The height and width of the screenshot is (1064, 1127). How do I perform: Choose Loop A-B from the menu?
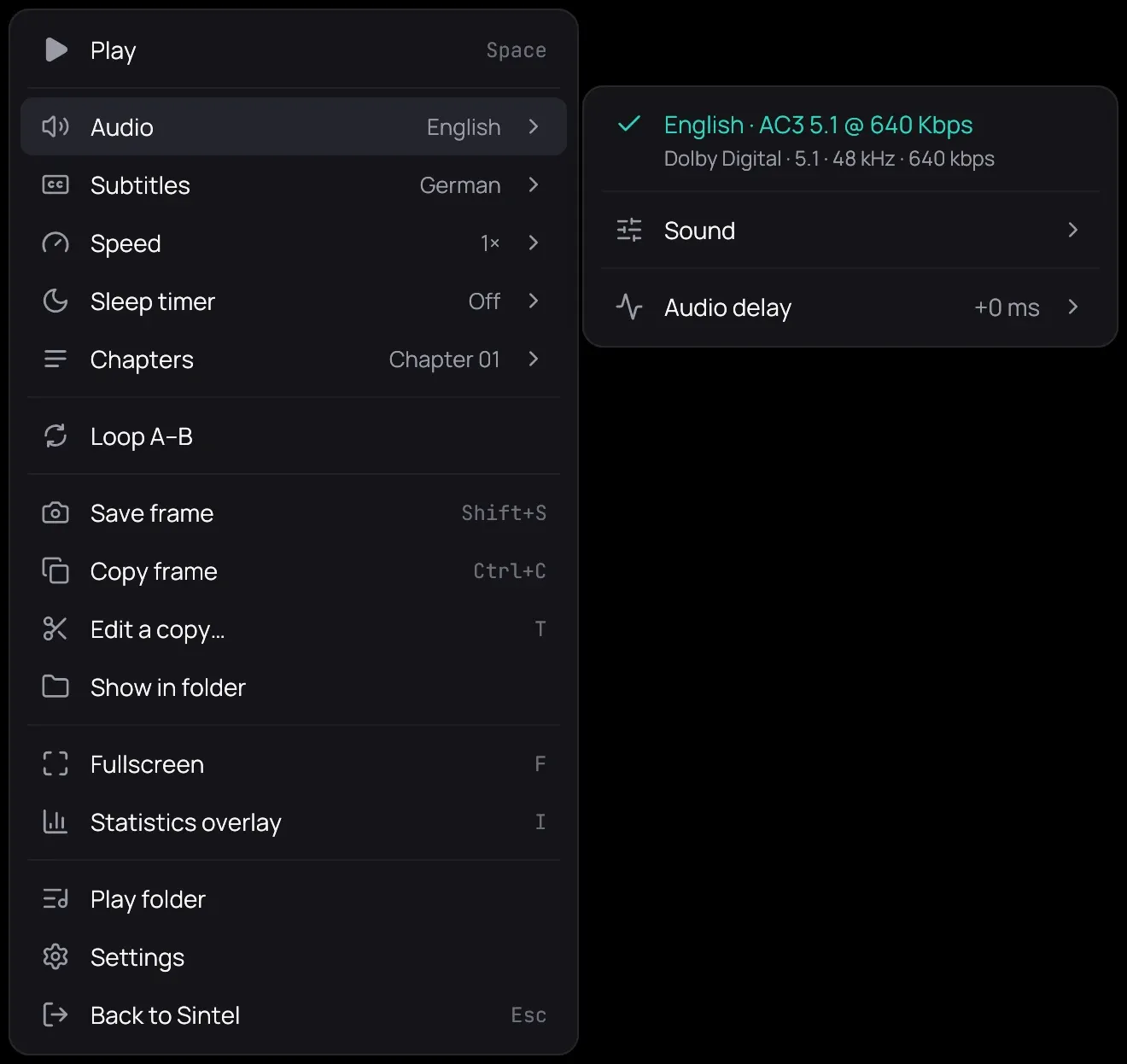pyautogui.click(x=294, y=436)
